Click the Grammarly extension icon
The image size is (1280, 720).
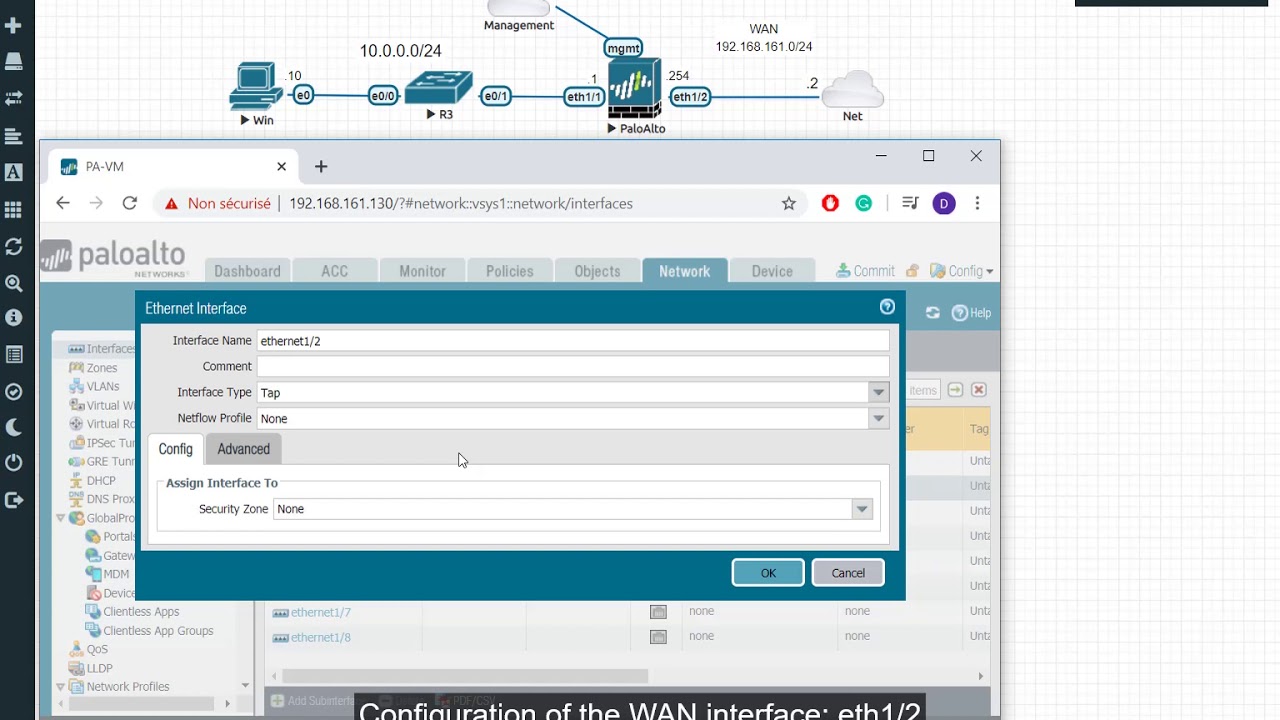[x=864, y=203]
